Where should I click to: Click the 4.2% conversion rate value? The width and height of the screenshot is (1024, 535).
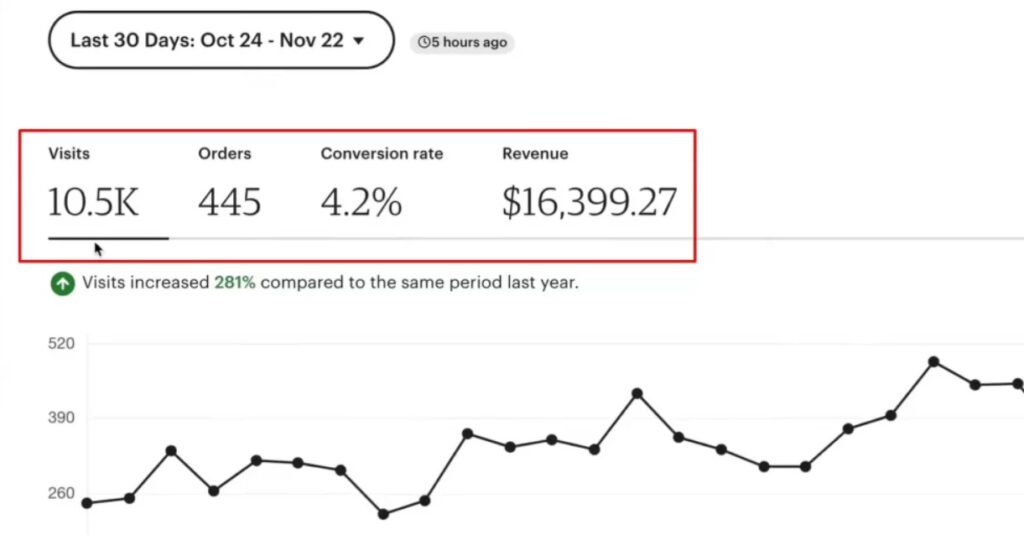tap(361, 202)
